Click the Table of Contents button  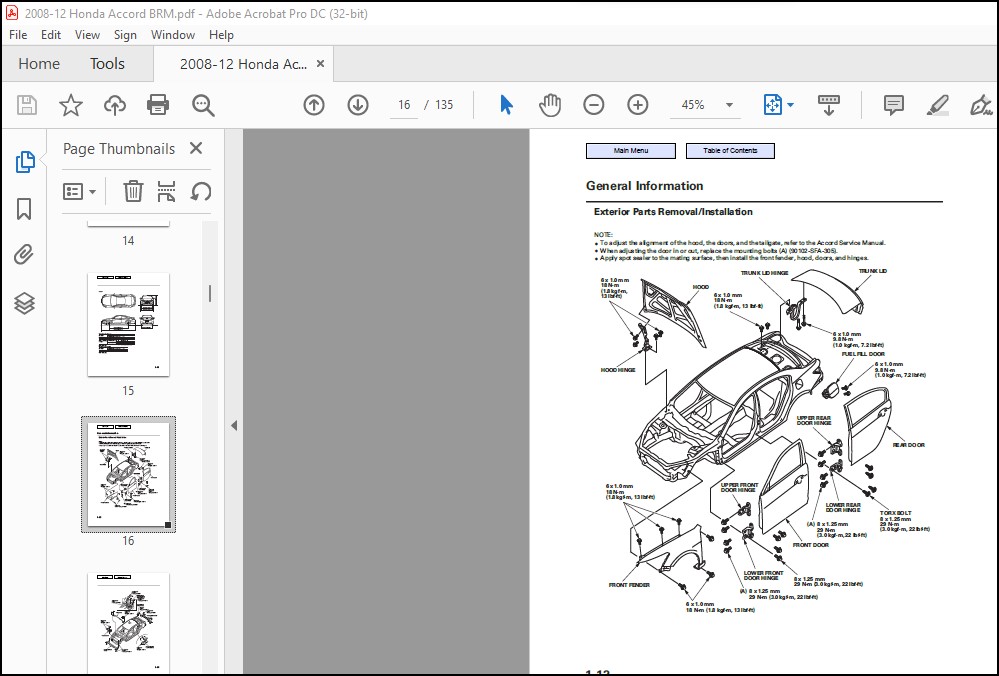[730, 151]
